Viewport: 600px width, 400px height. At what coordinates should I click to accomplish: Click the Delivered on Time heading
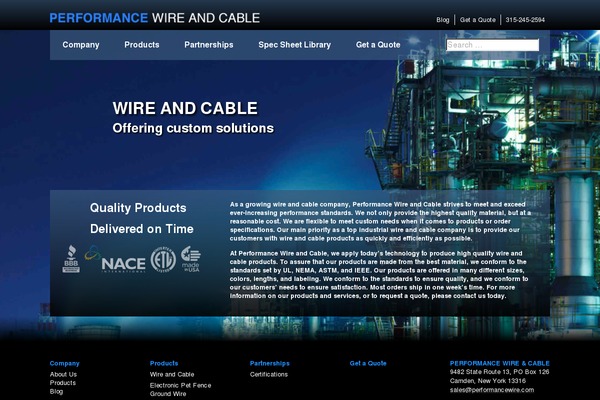coord(142,229)
